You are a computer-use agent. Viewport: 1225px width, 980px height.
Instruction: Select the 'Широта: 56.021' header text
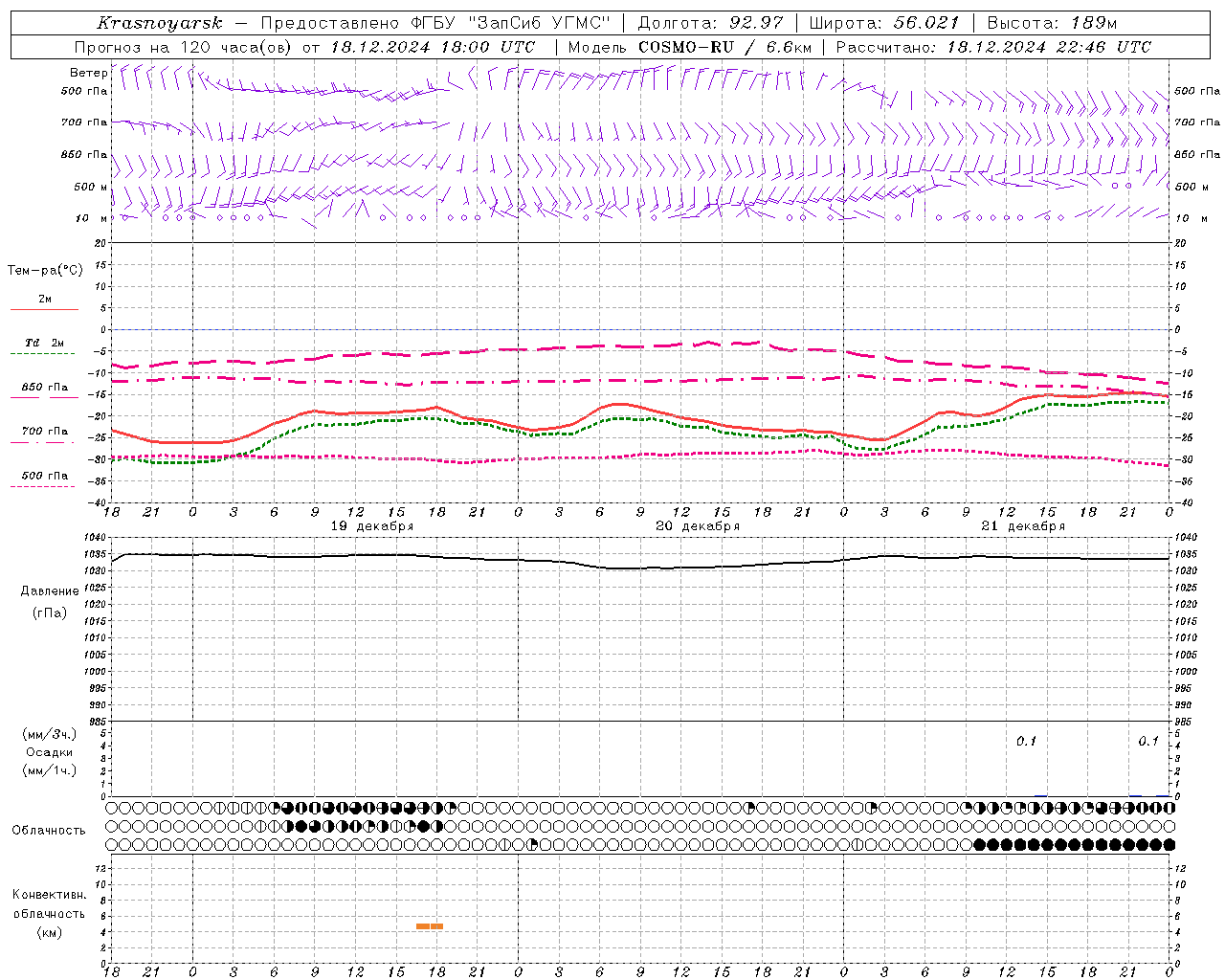click(x=884, y=23)
